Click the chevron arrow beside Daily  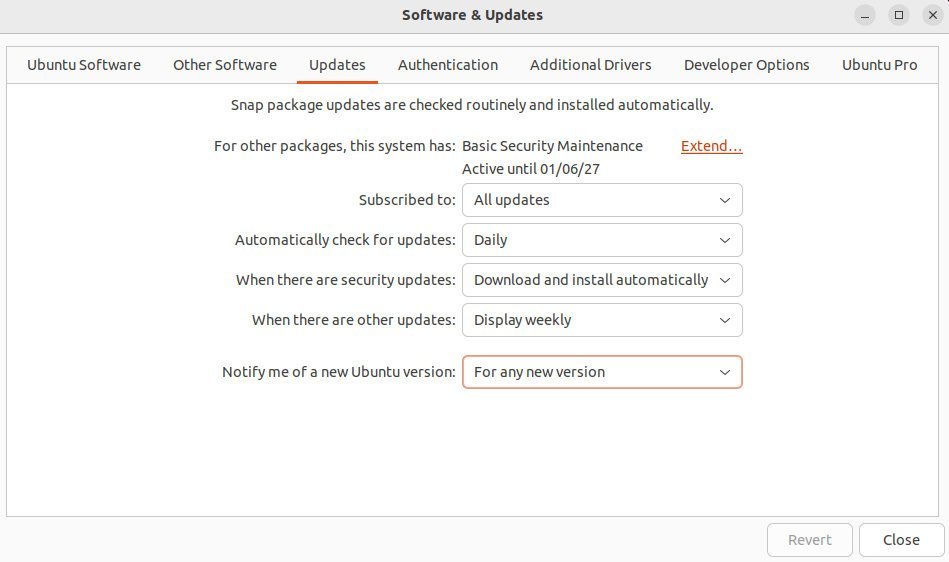(724, 240)
